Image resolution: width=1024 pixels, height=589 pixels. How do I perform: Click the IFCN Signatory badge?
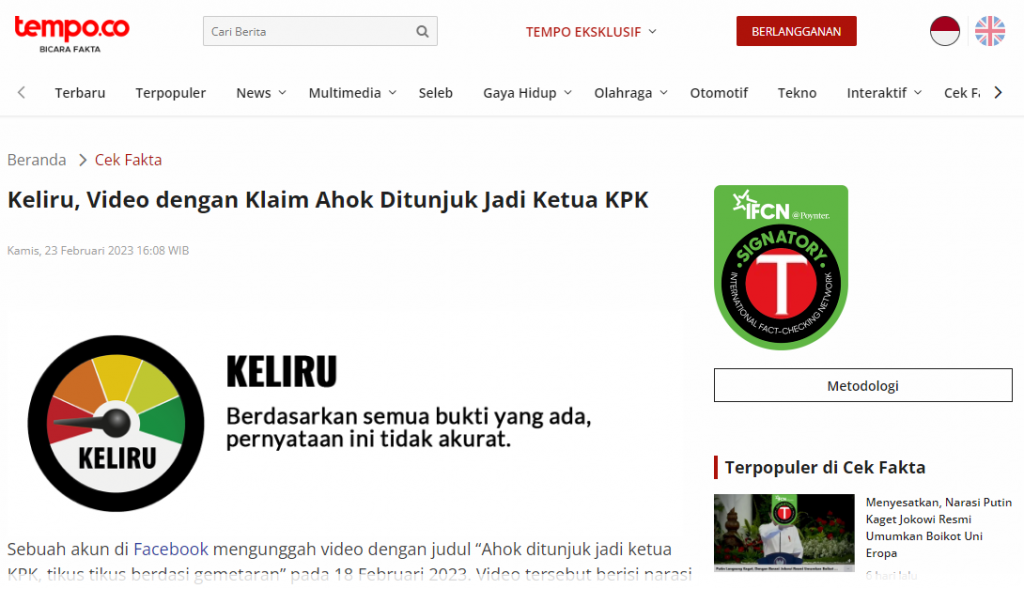point(781,267)
